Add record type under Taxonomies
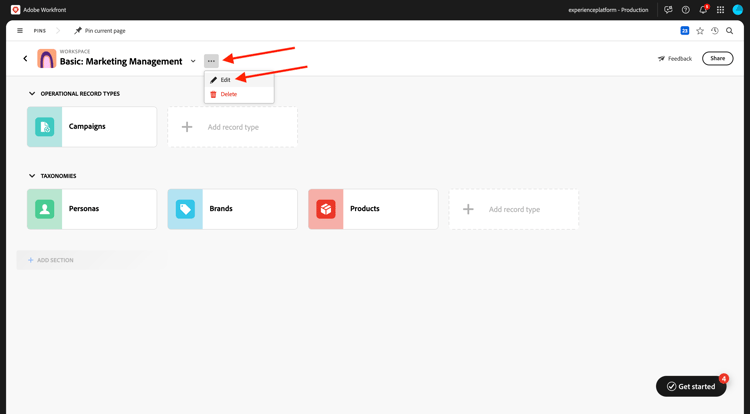This screenshot has height=414, width=750. point(514,209)
